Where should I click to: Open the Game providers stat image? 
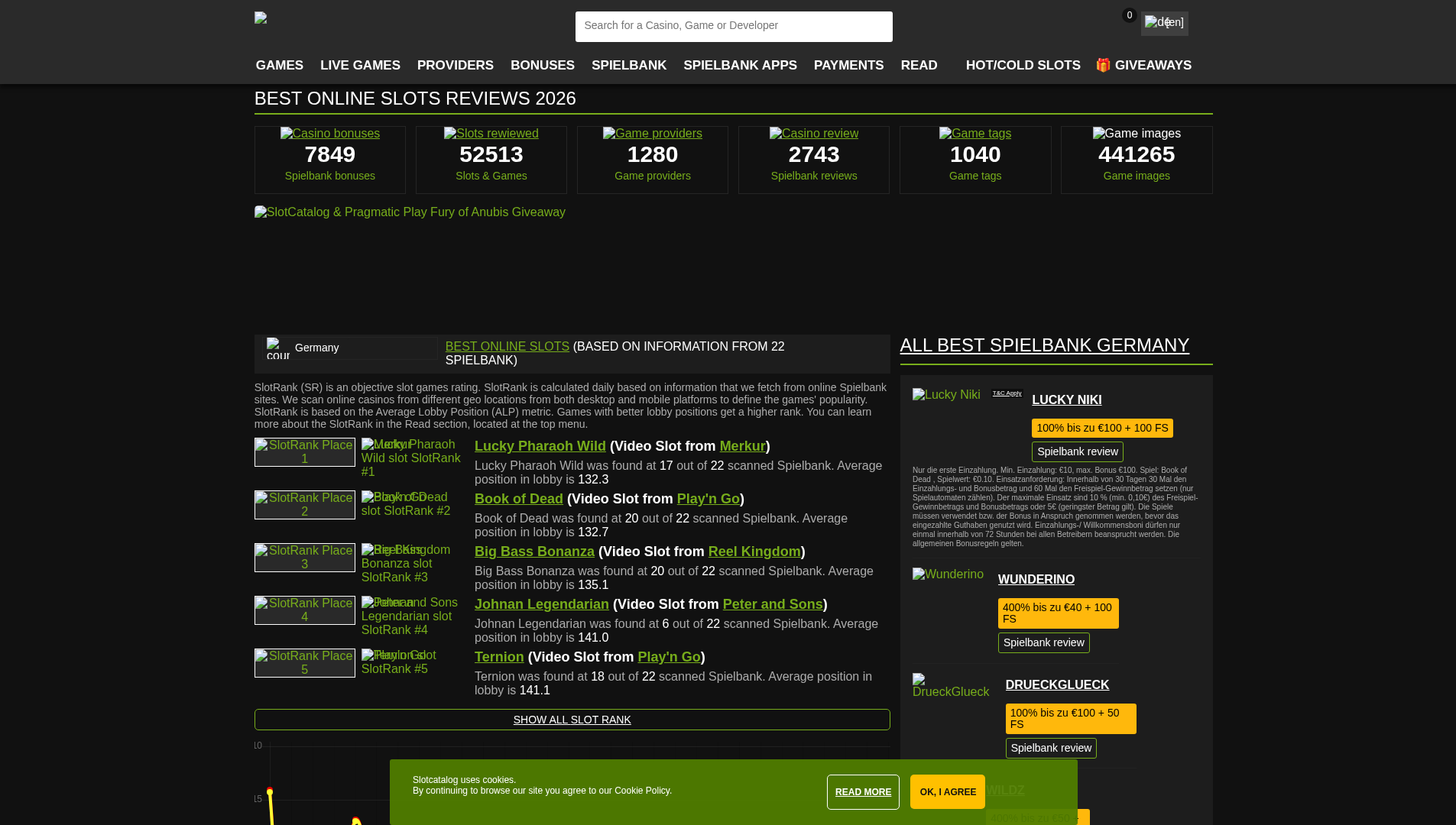click(653, 133)
